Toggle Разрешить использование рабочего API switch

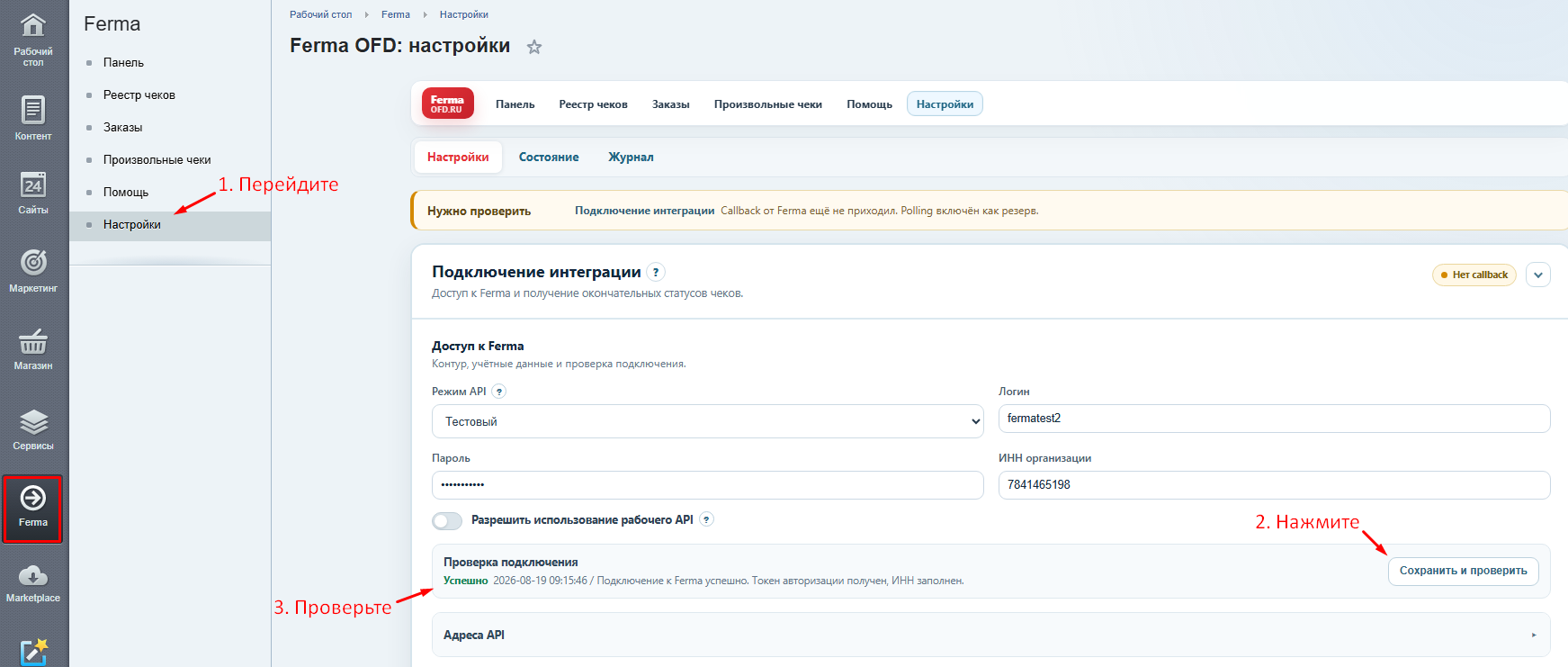point(447,520)
